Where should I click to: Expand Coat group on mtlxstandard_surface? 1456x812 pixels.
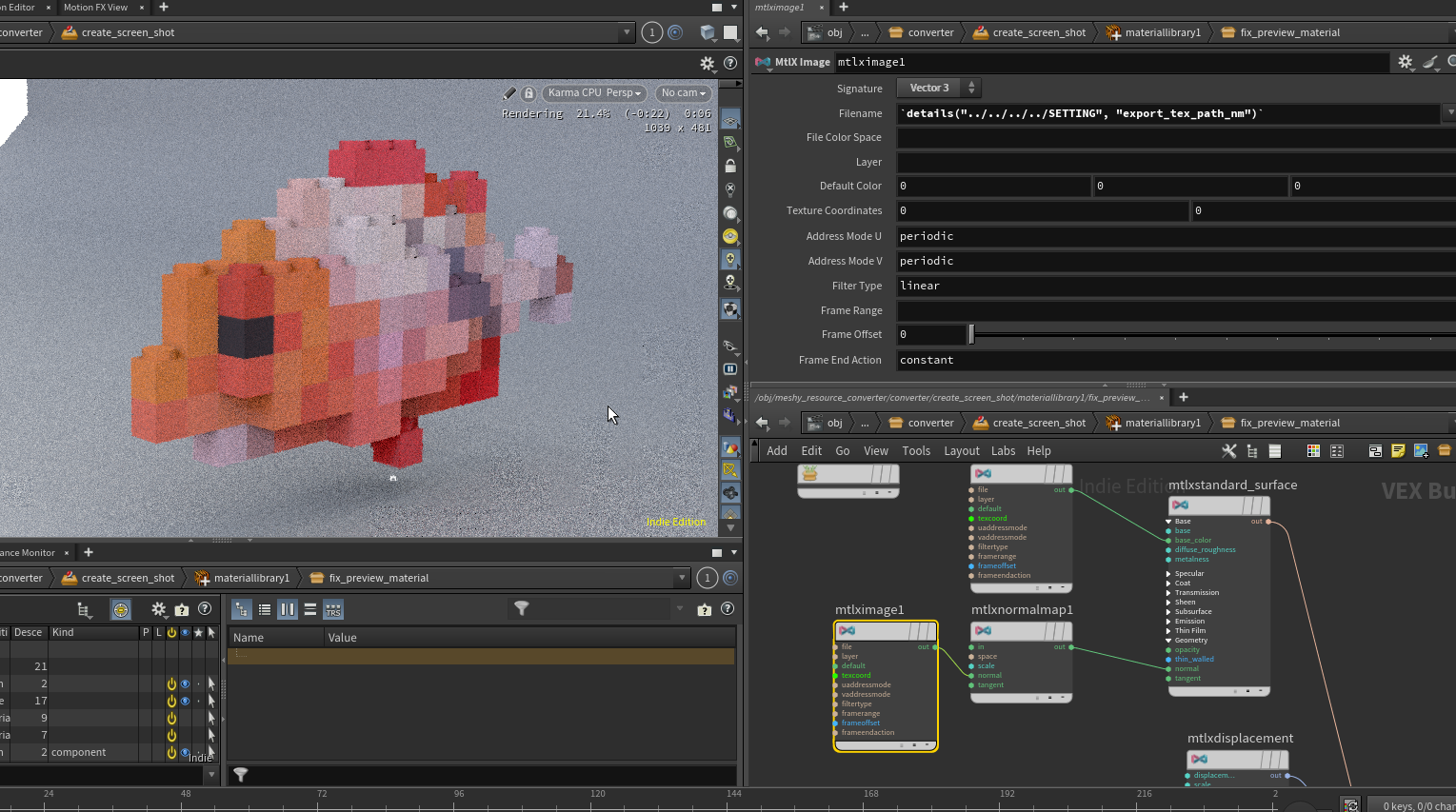tap(1168, 584)
